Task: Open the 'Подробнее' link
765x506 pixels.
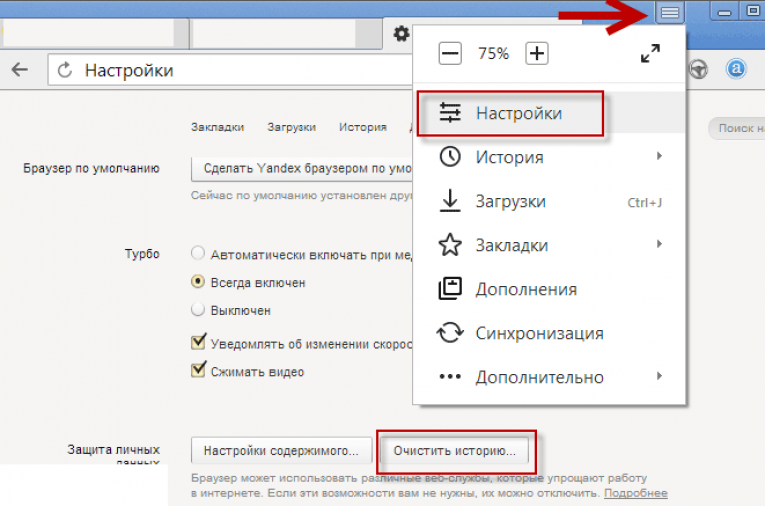Action: click(636, 494)
